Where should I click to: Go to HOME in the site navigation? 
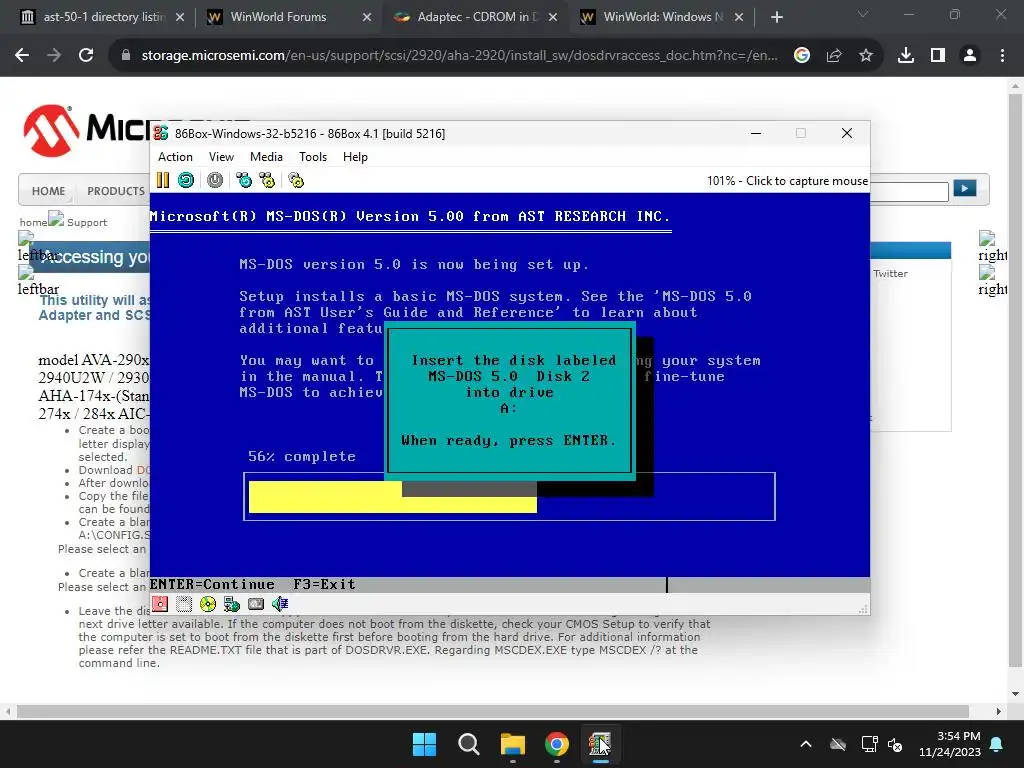tap(48, 191)
